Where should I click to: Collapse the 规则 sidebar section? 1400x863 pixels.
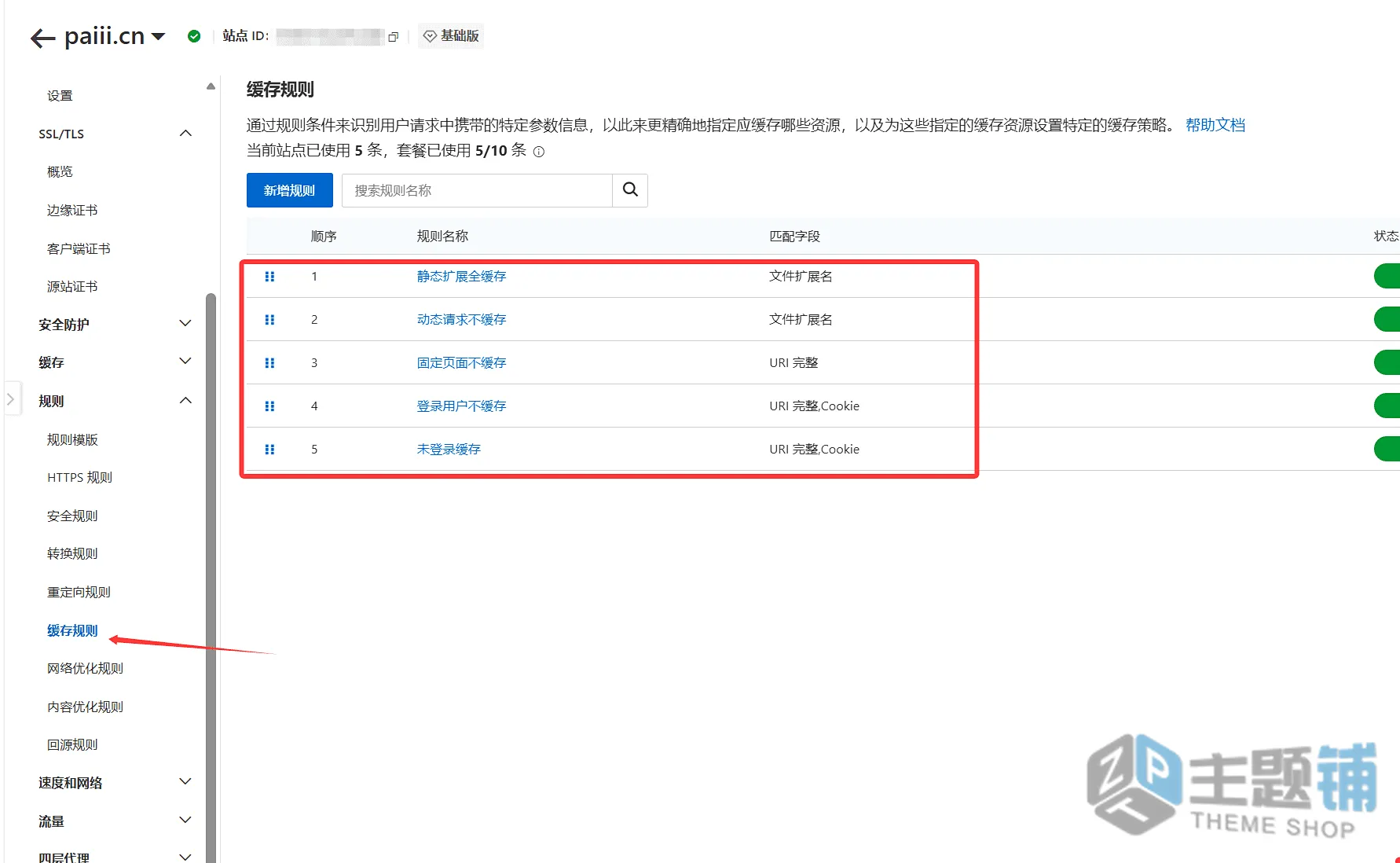pyautogui.click(x=185, y=401)
